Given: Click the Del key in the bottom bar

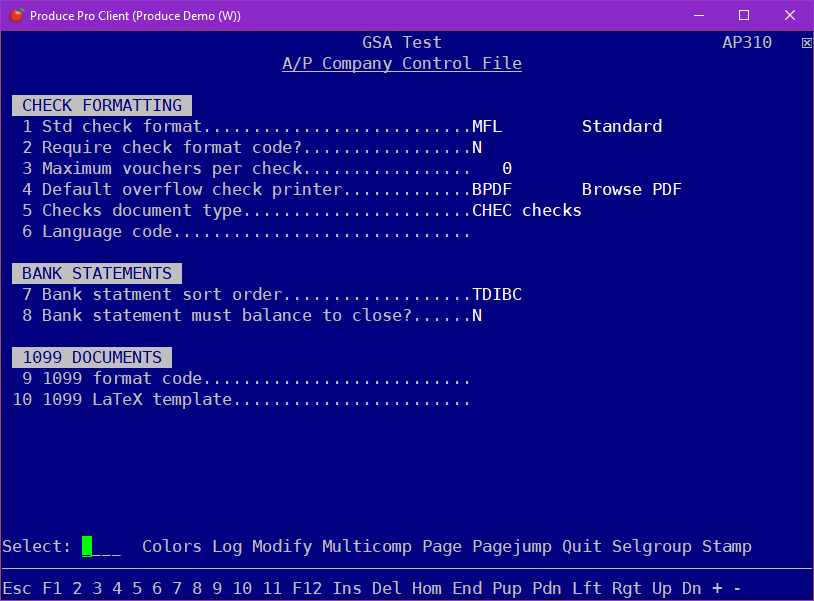Looking at the screenshot, I should coord(387,589).
